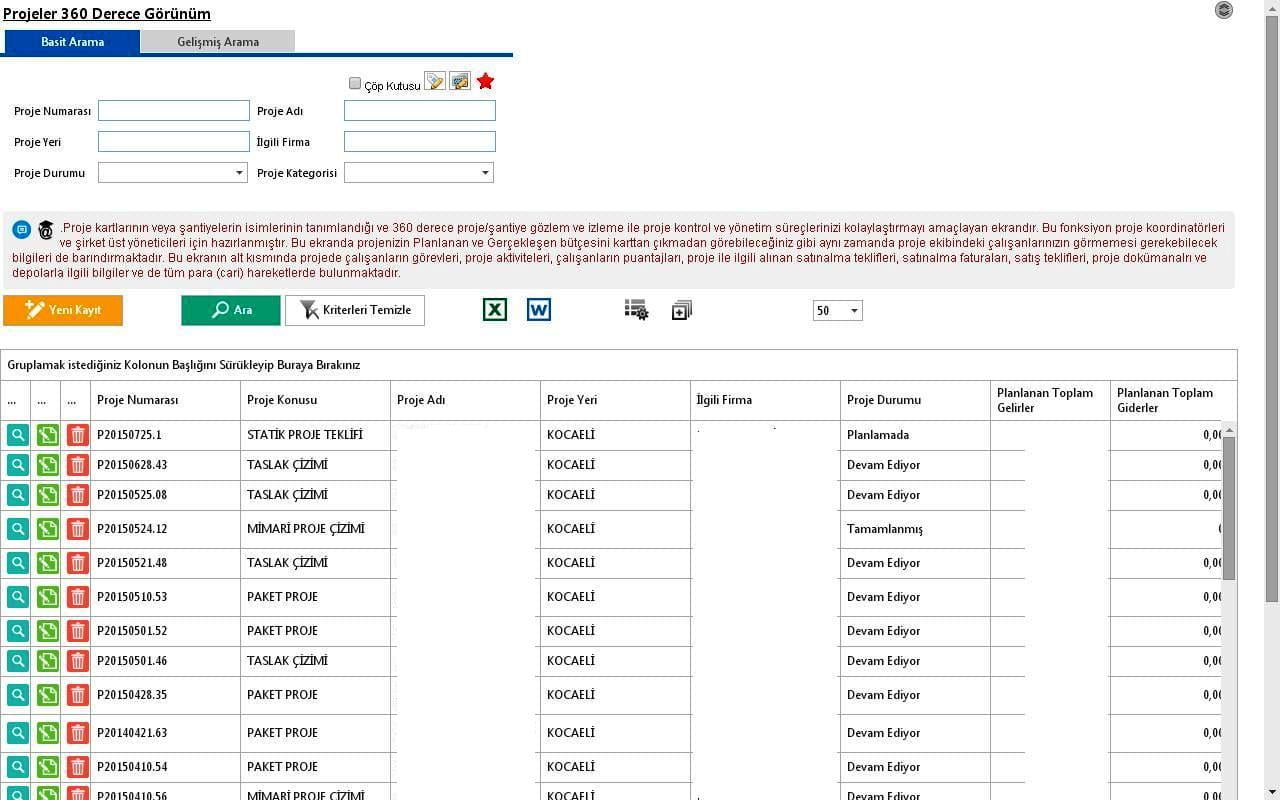The height and width of the screenshot is (800, 1280).
Task: Expand the Proje Kategorisi dropdown
Action: 419,173
